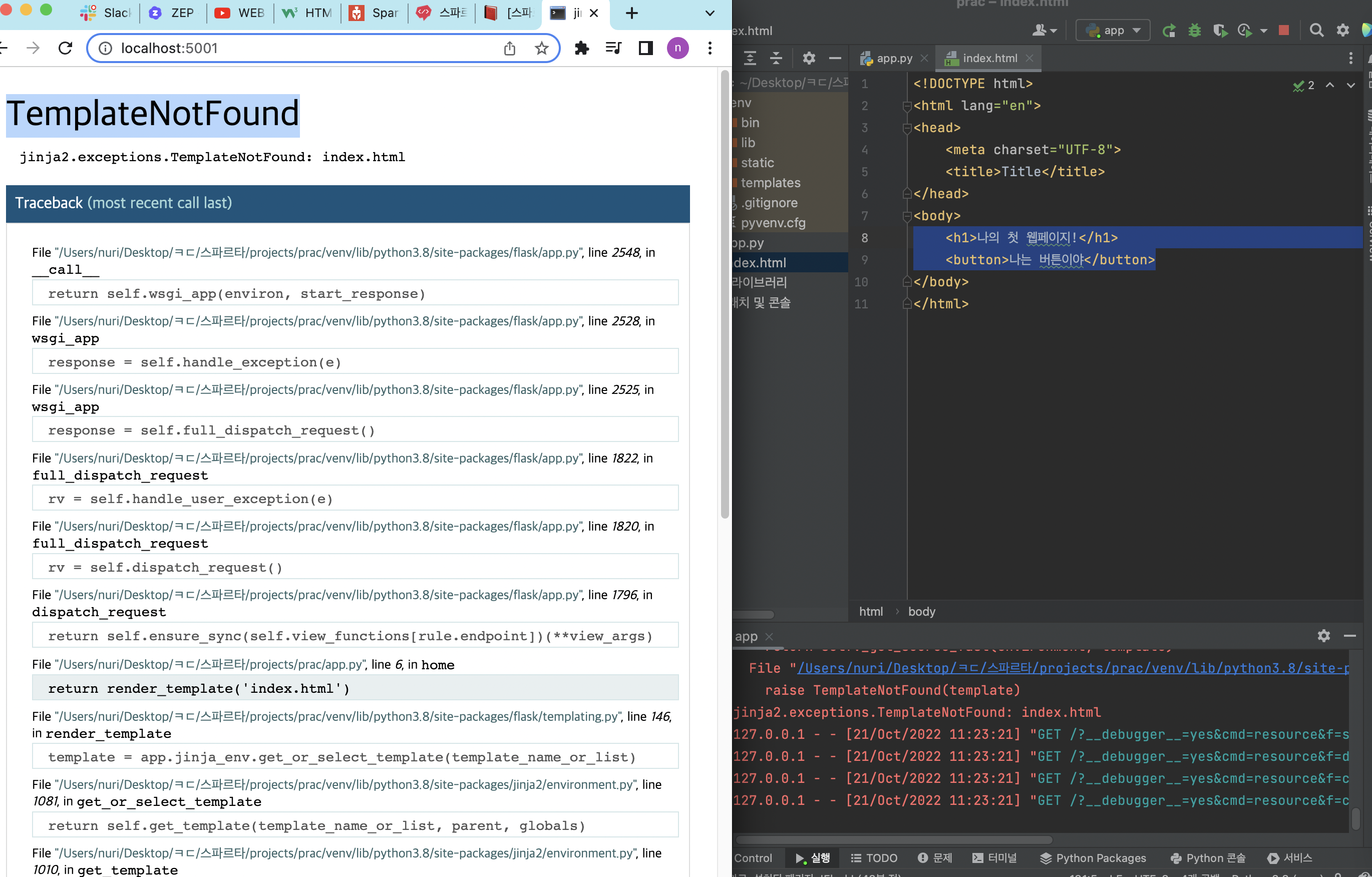Screen dimensions: 1372x877
Task: Select the templates folder in project tree
Action: click(770, 183)
